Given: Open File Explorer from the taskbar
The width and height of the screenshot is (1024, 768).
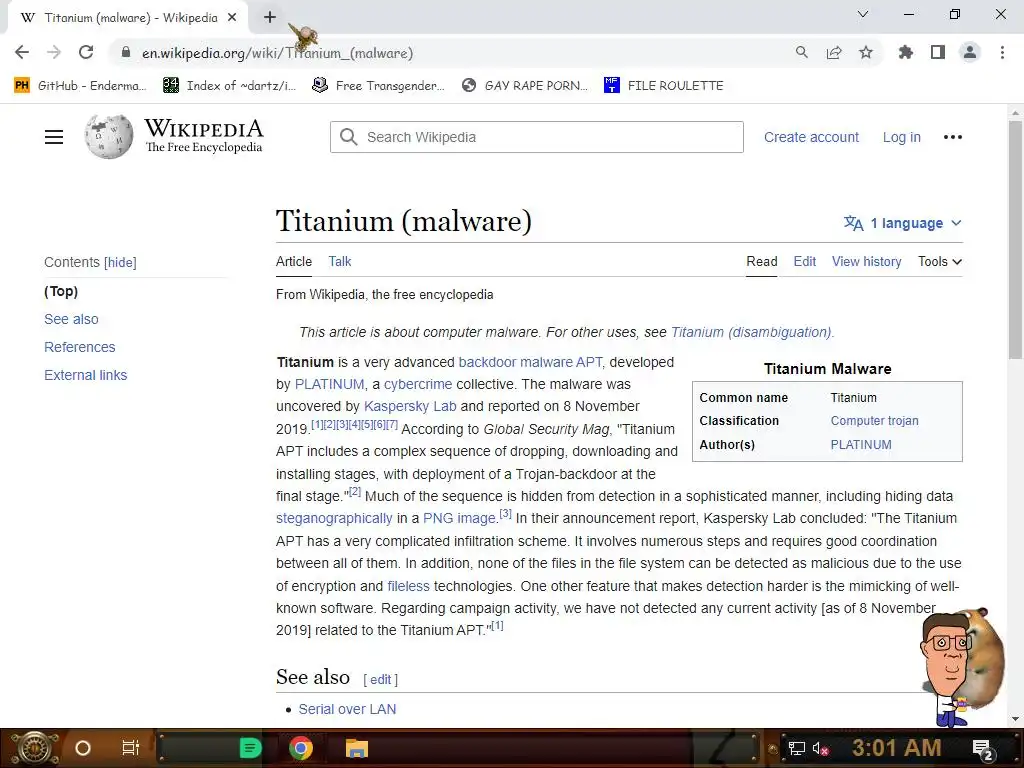Looking at the screenshot, I should tap(357, 748).
